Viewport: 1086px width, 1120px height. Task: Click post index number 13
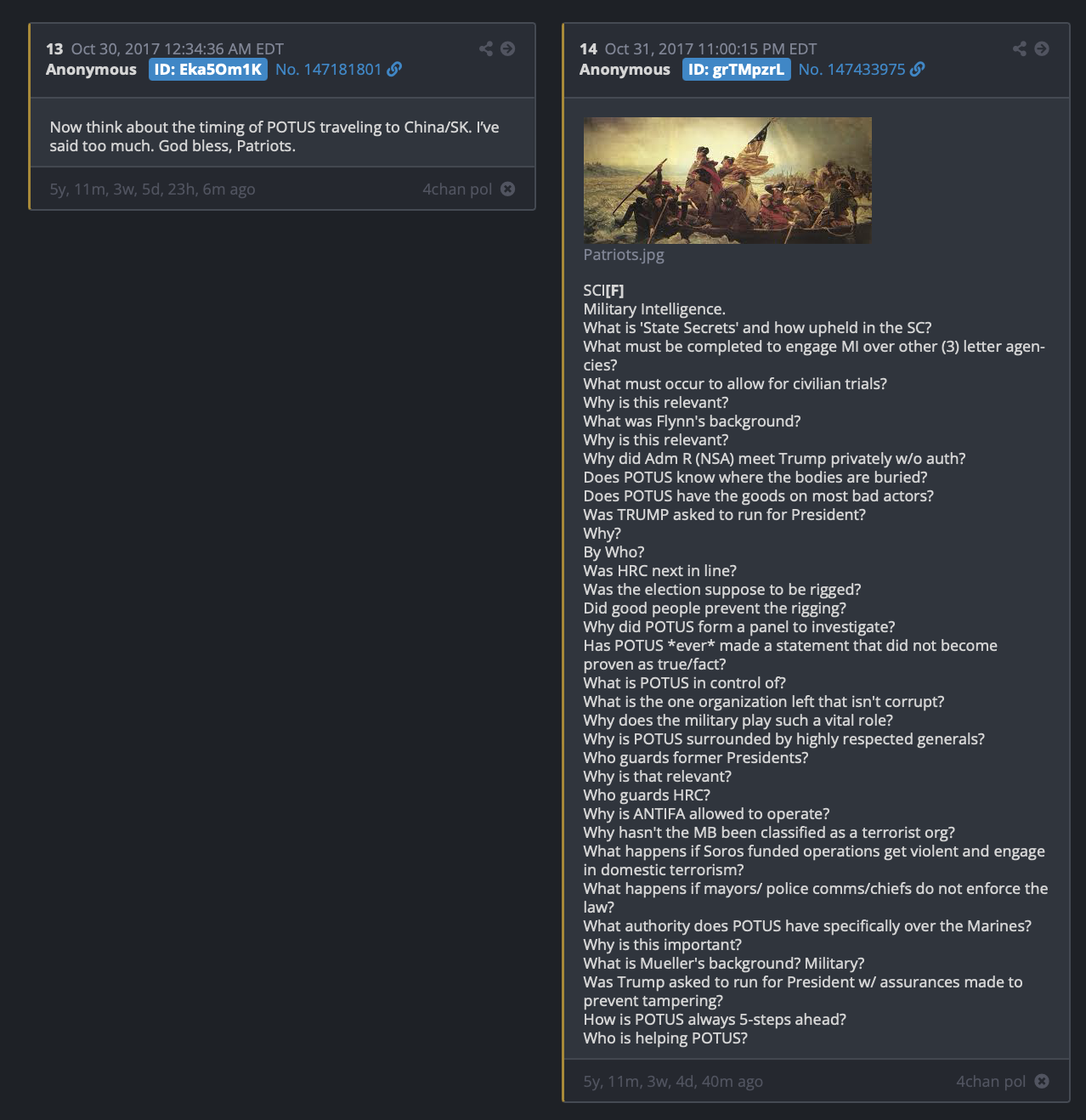(x=54, y=48)
